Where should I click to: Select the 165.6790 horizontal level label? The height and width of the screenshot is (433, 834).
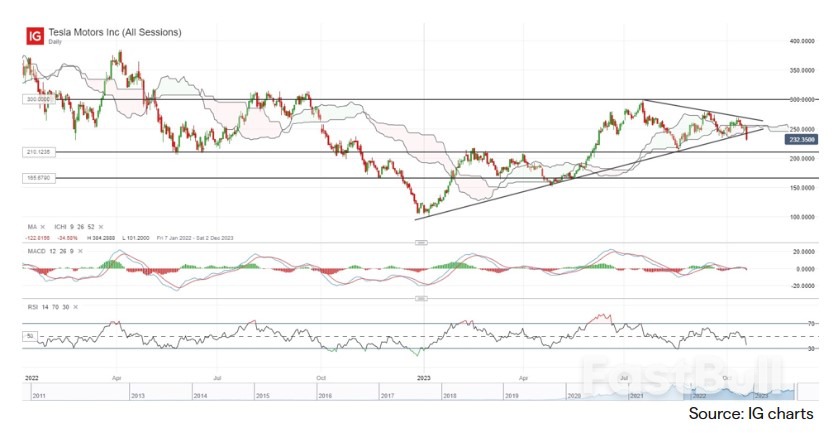[x=38, y=178]
